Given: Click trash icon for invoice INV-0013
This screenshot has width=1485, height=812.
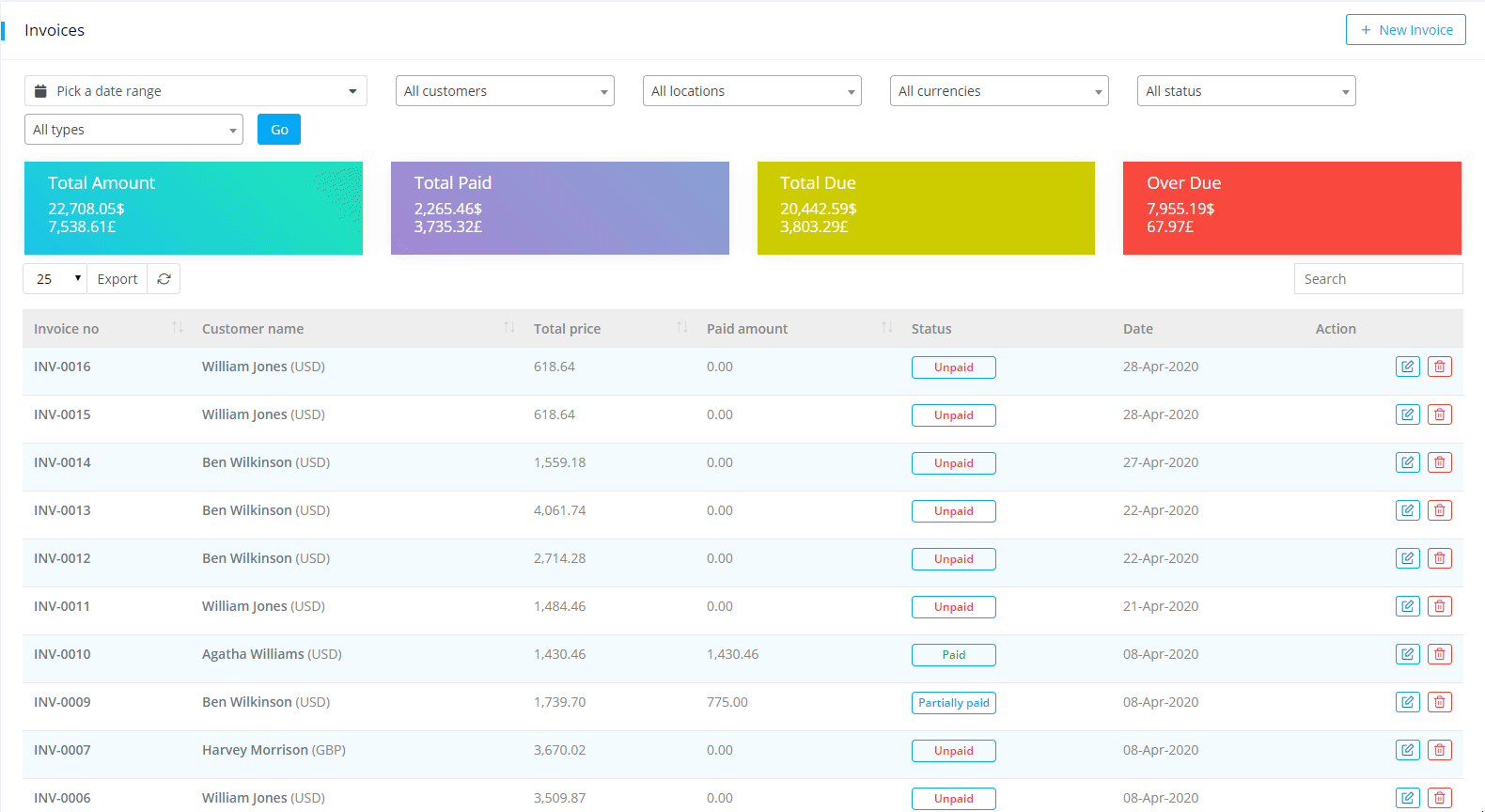Looking at the screenshot, I should coord(1439,510).
